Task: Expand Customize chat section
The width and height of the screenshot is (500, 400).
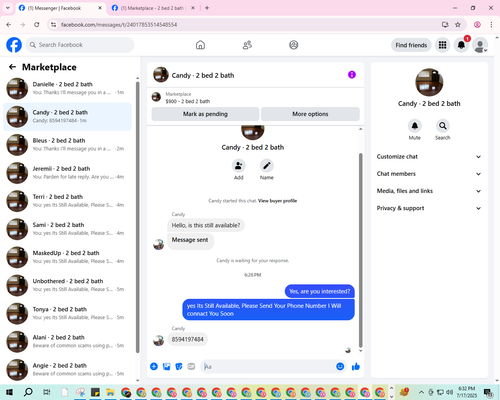Action: [x=429, y=157]
